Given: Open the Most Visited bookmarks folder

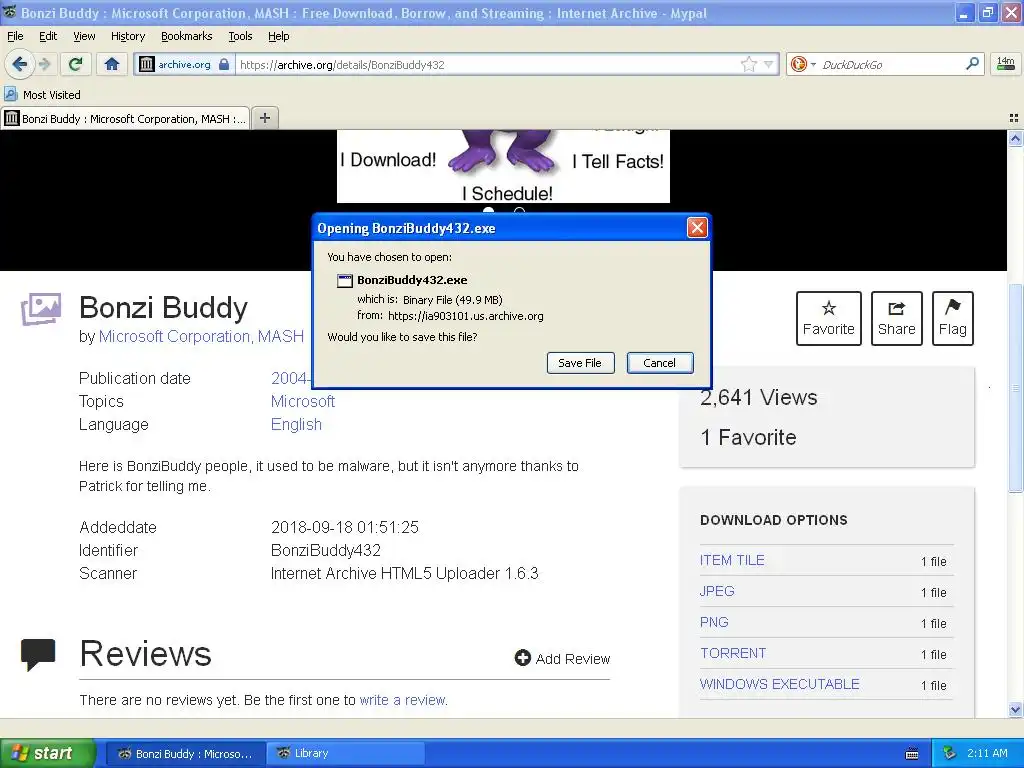Looking at the screenshot, I should (x=43, y=95).
